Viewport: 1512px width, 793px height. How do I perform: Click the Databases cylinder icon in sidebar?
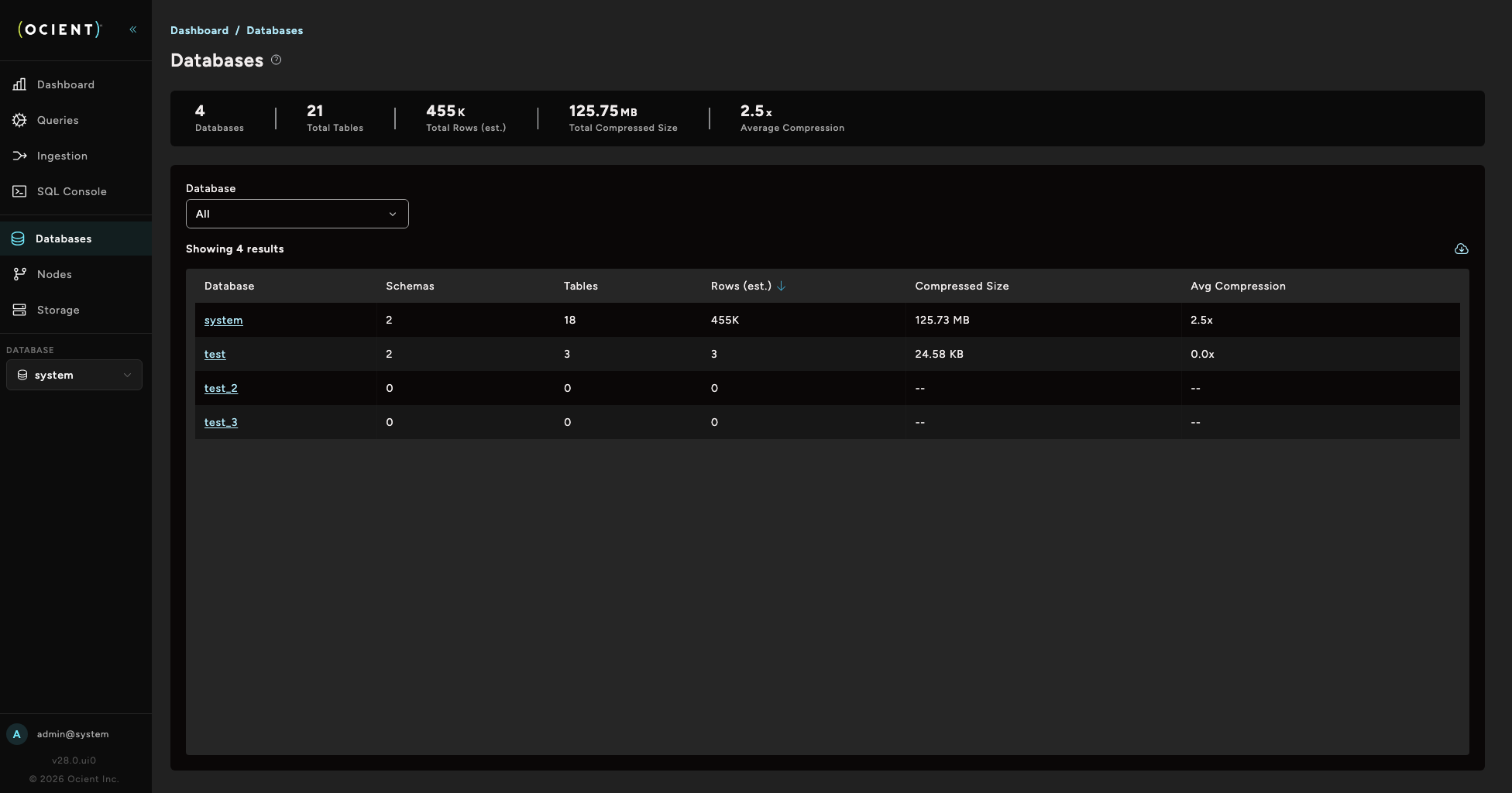click(x=18, y=239)
